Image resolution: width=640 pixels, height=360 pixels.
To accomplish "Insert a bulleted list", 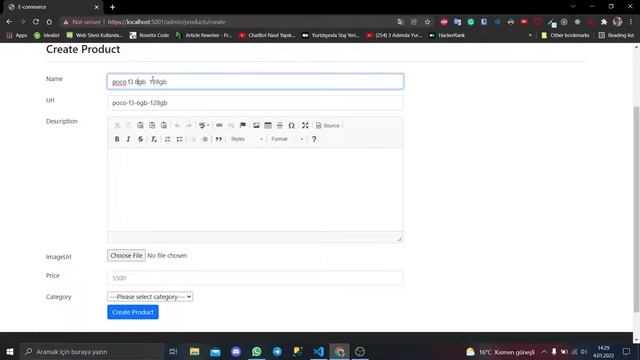I will [x=180, y=139].
